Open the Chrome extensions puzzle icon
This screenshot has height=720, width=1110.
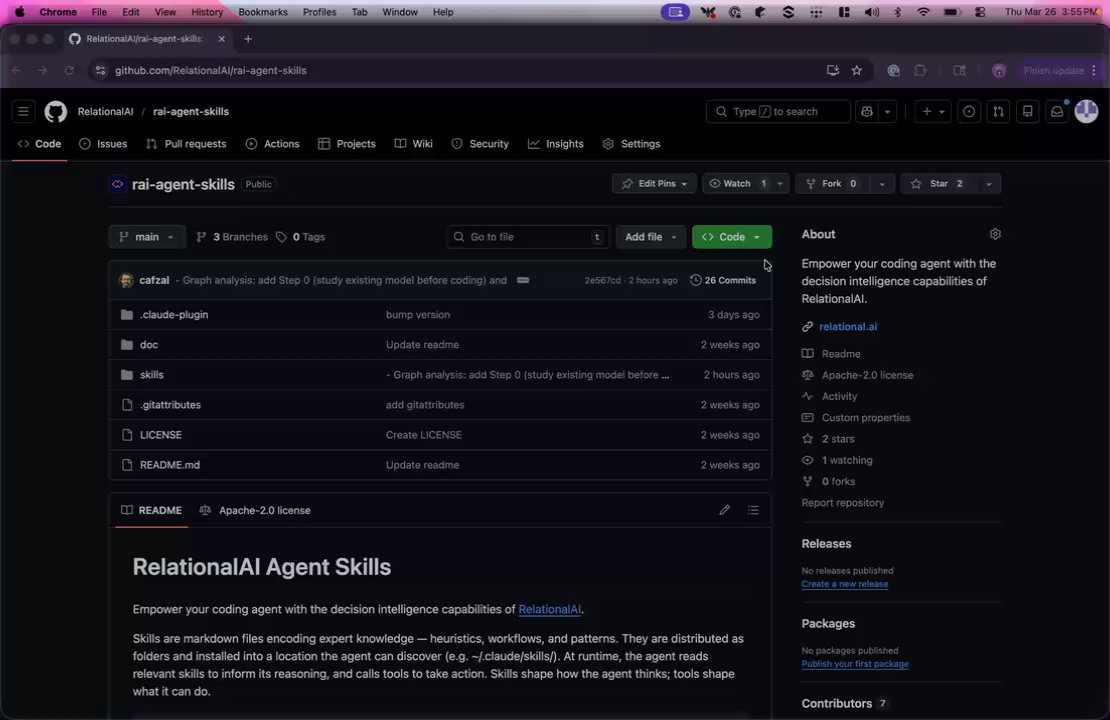[920, 70]
